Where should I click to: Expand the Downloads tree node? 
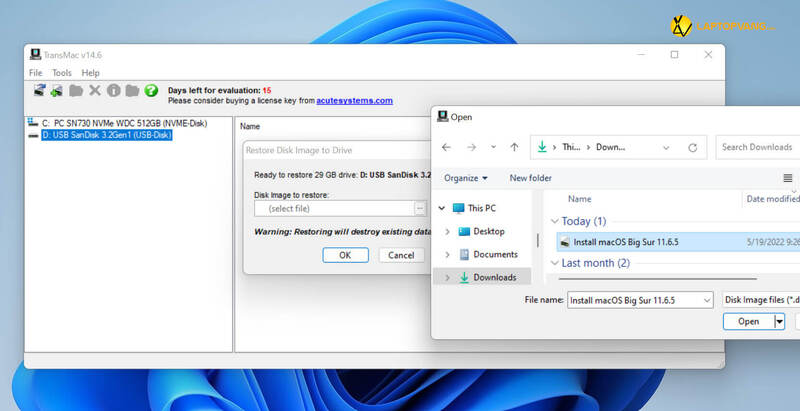tap(447, 277)
